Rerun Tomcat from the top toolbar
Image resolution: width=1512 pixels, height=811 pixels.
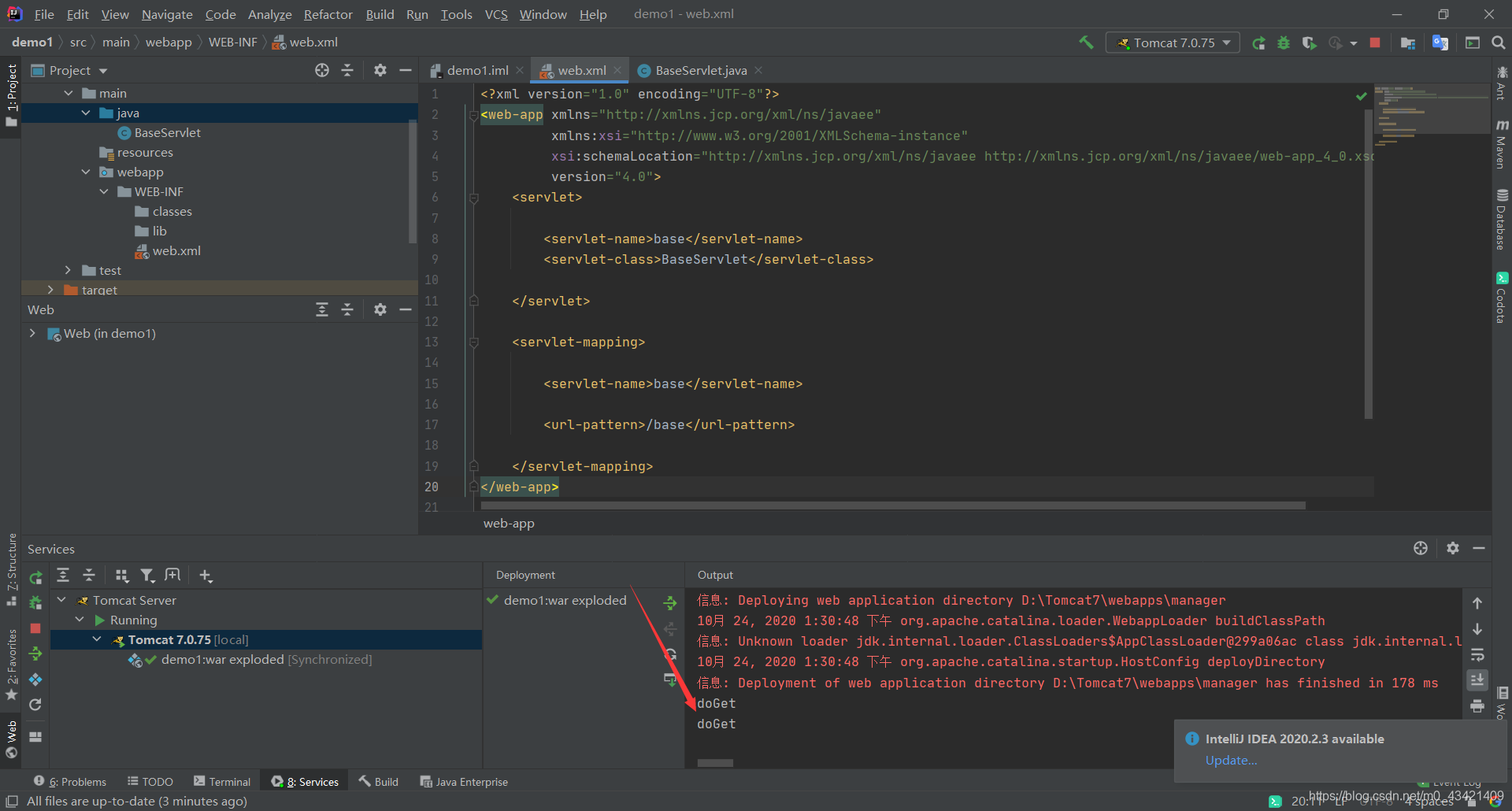click(x=1258, y=43)
